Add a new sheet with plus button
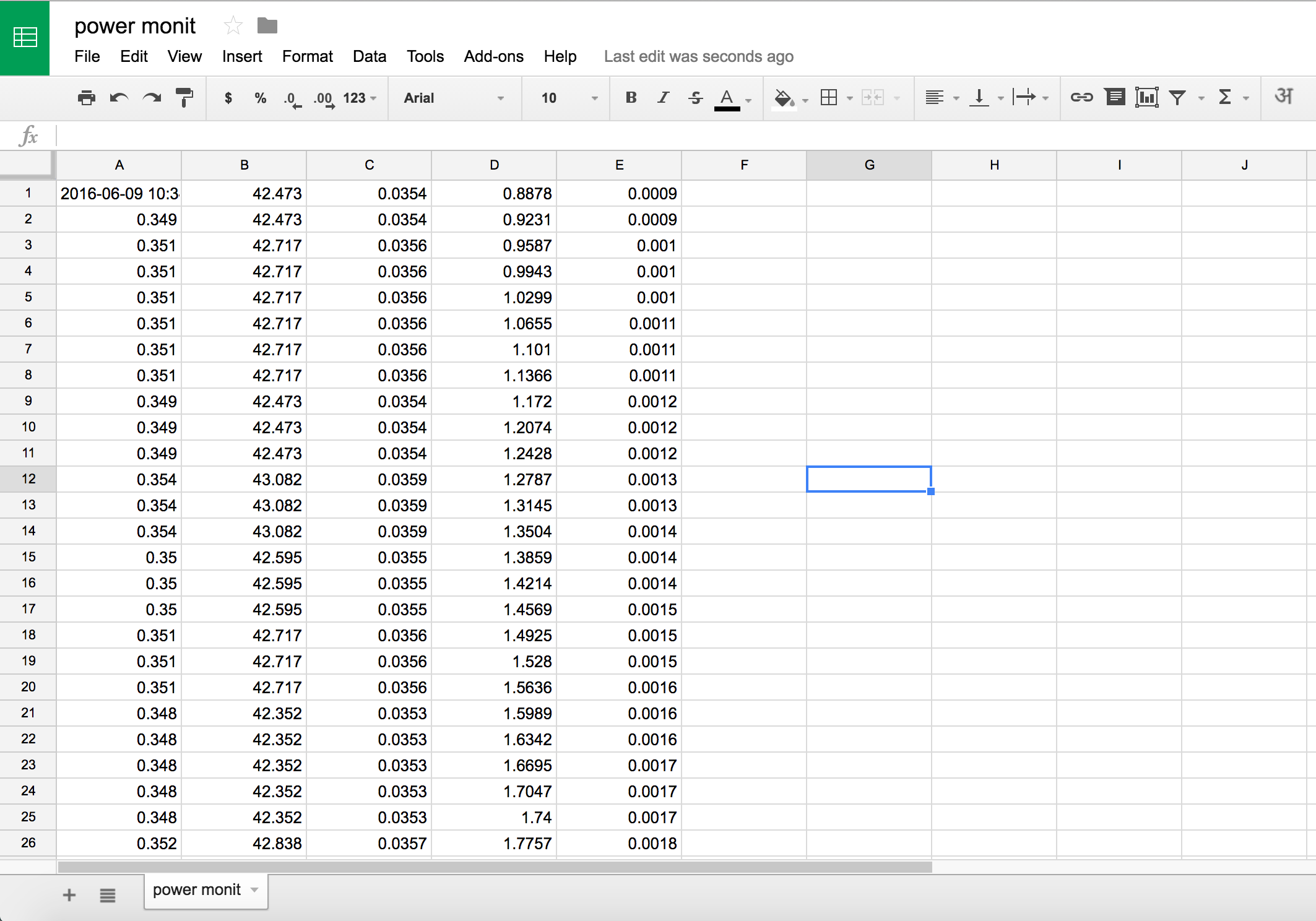 [69, 895]
